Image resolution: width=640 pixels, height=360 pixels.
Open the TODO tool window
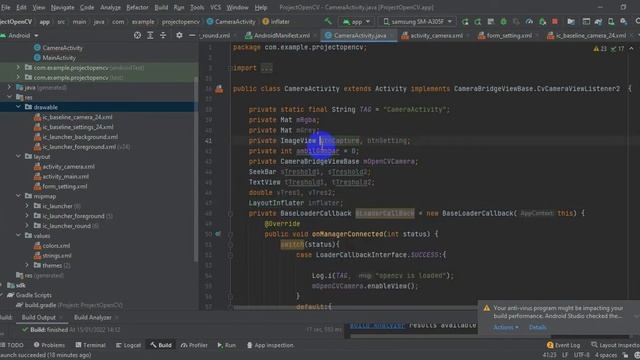point(12,345)
